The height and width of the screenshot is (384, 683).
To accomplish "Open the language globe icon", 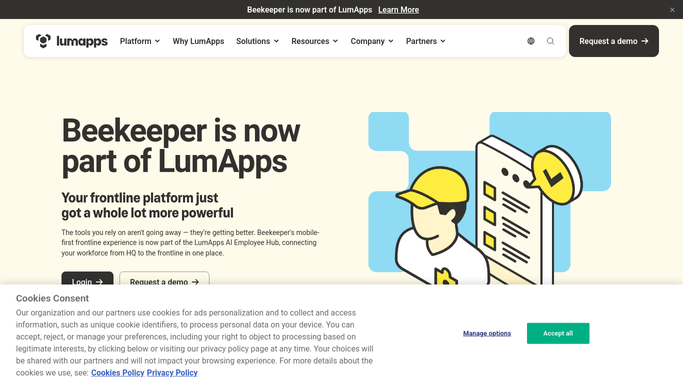I will click(531, 41).
